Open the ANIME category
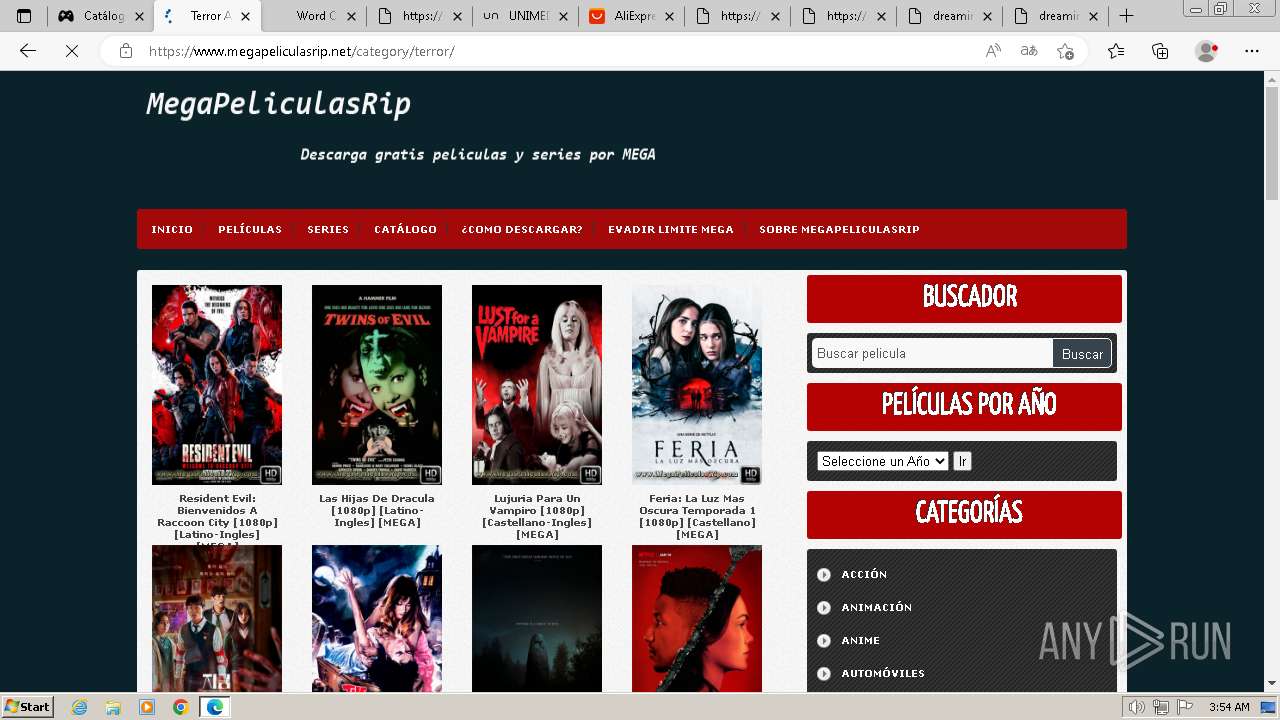 click(x=861, y=640)
